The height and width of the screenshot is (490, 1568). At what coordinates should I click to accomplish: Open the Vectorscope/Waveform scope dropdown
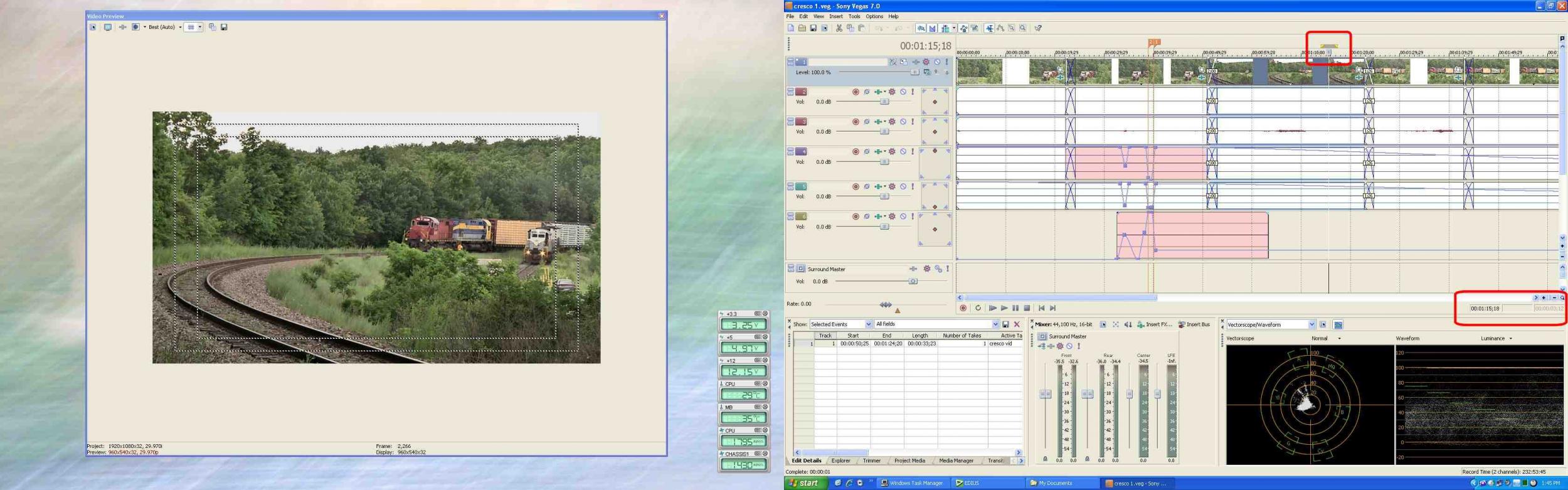tap(1311, 324)
